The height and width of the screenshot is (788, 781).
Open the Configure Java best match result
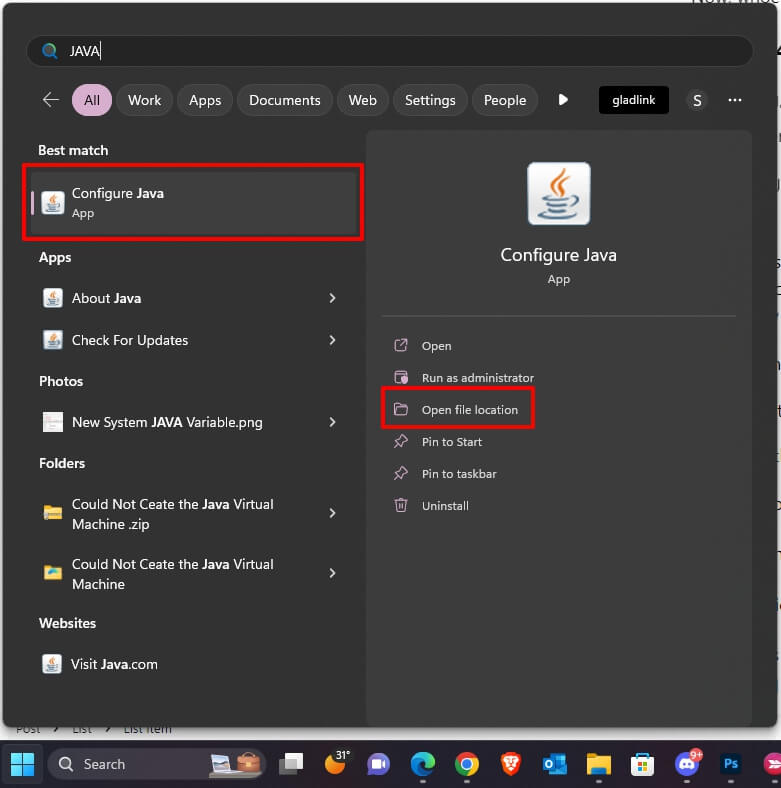click(x=193, y=203)
